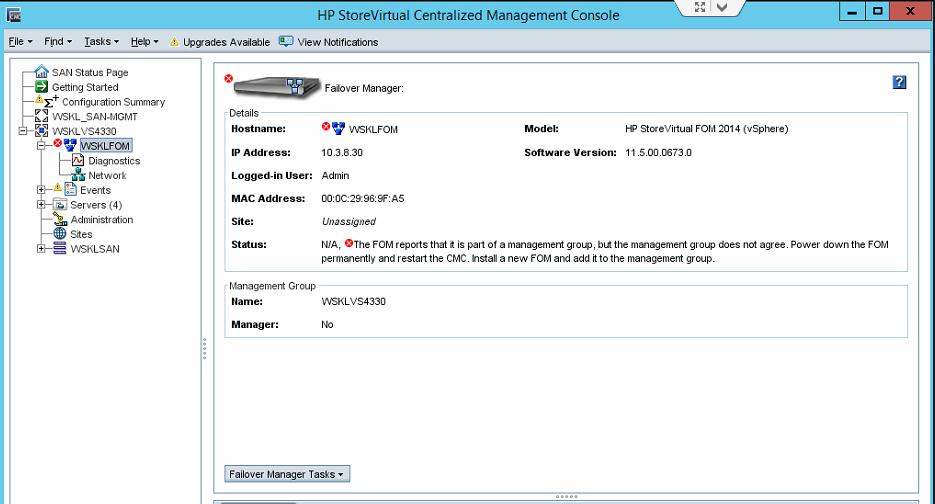Viewport: 935px width, 504px height.
Task: Click the Administration icon in tree
Action: point(60,219)
